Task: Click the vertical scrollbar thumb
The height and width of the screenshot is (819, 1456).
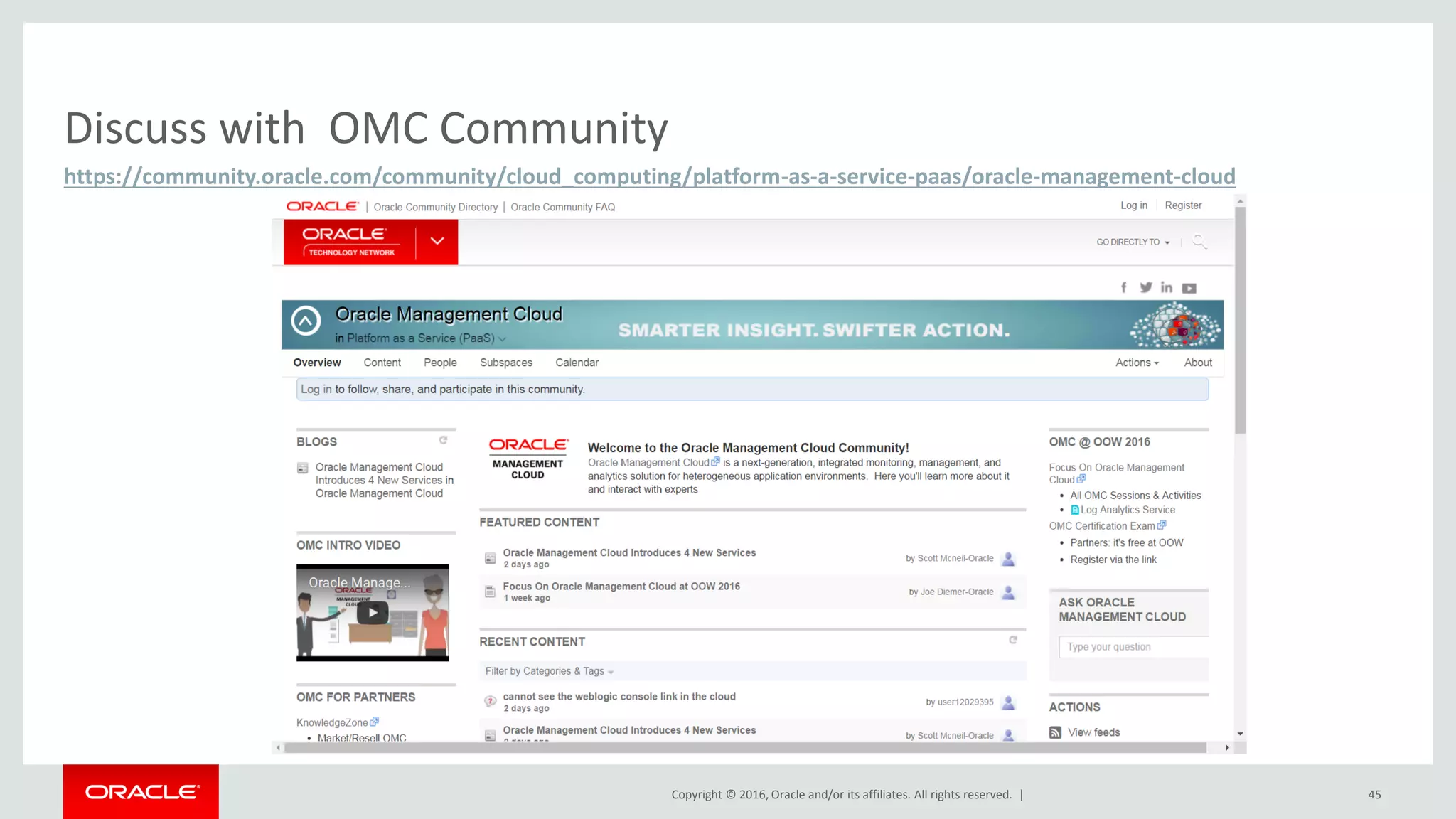Action: coord(1240,320)
